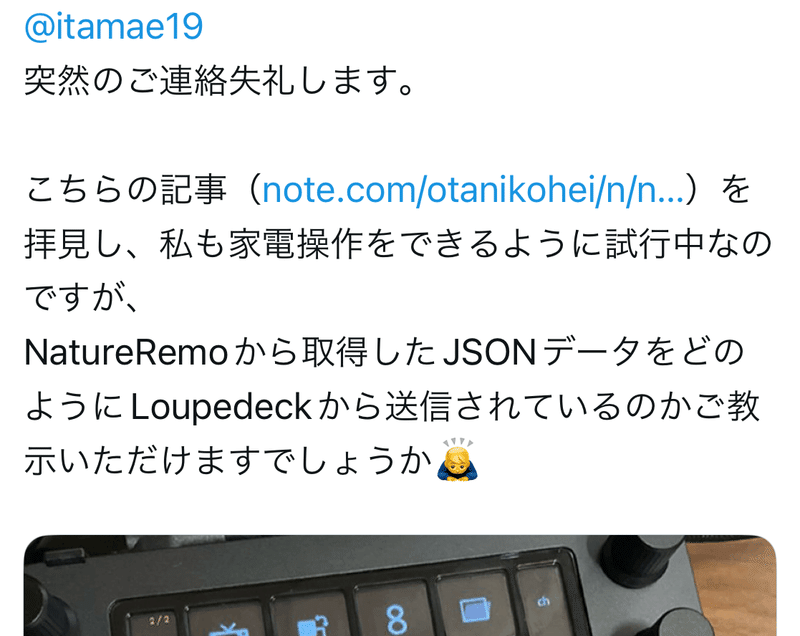Viewport: 800px width, 636px height.
Task: Tap the small "ch" key label
Action: tap(543, 602)
